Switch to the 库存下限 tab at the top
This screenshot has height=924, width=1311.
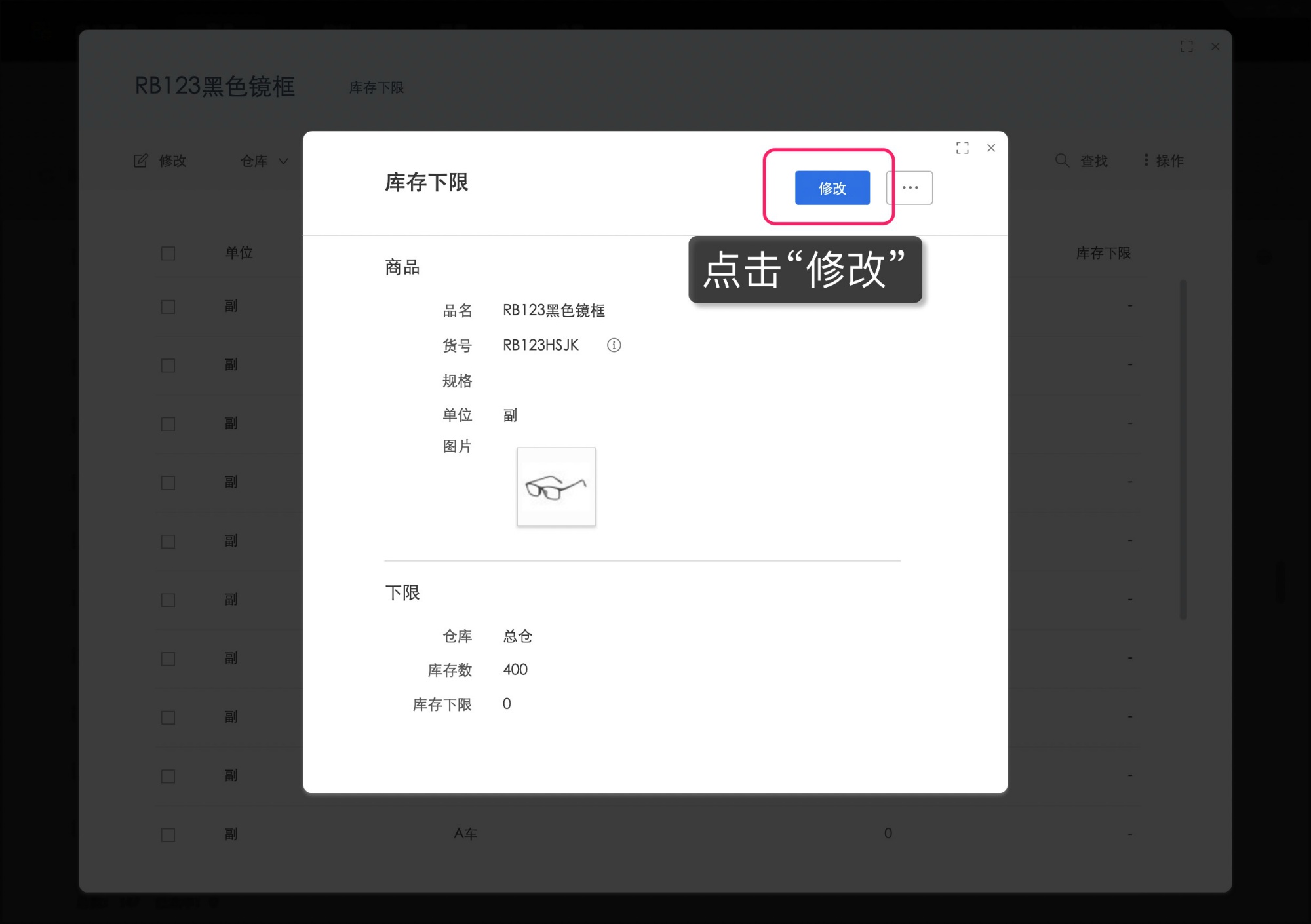click(x=377, y=88)
